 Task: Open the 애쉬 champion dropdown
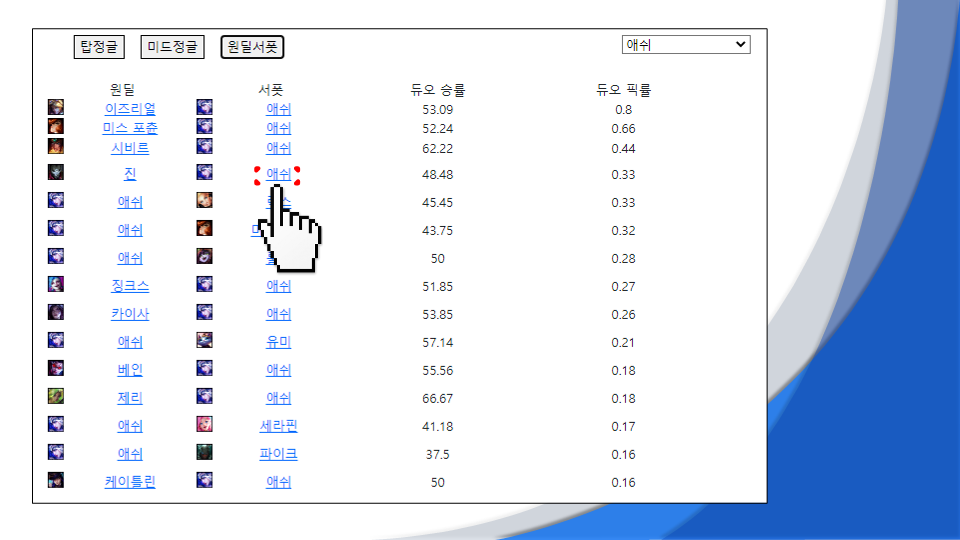[x=686, y=45]
